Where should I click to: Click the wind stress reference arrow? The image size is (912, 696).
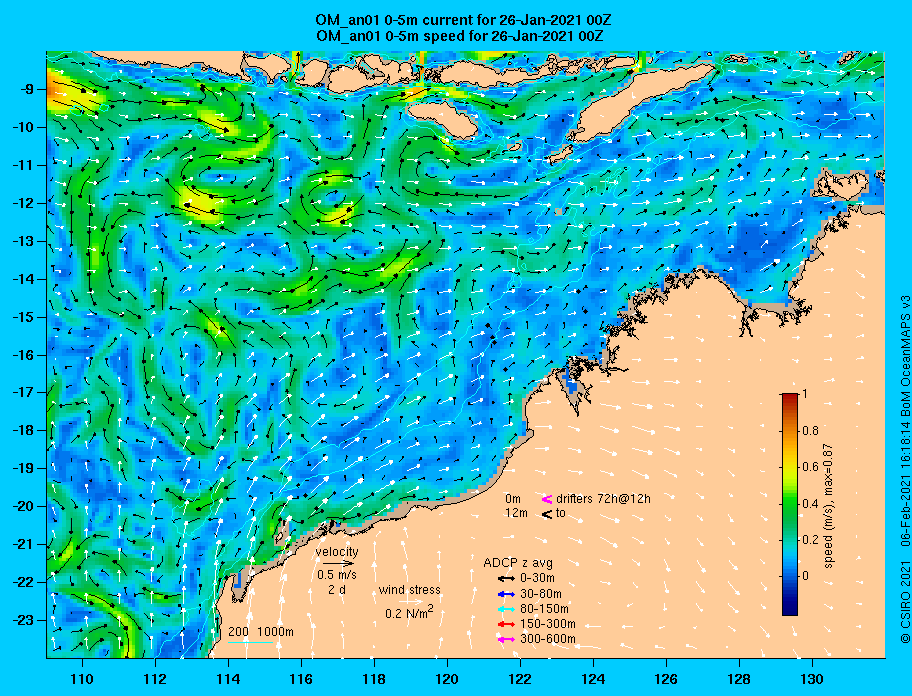click(409, 601)
